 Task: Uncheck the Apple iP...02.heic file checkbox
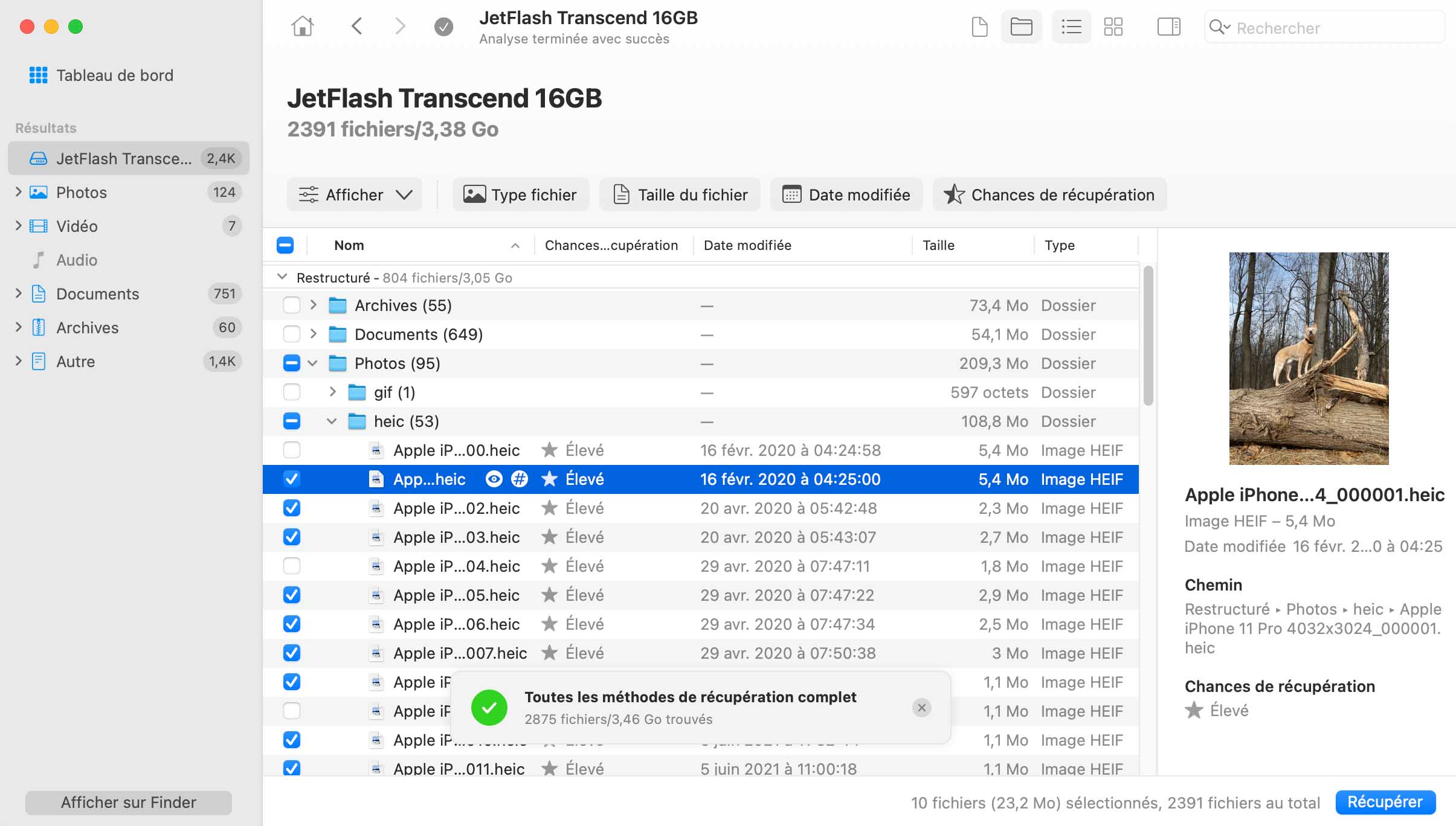[x=292, y=508]
